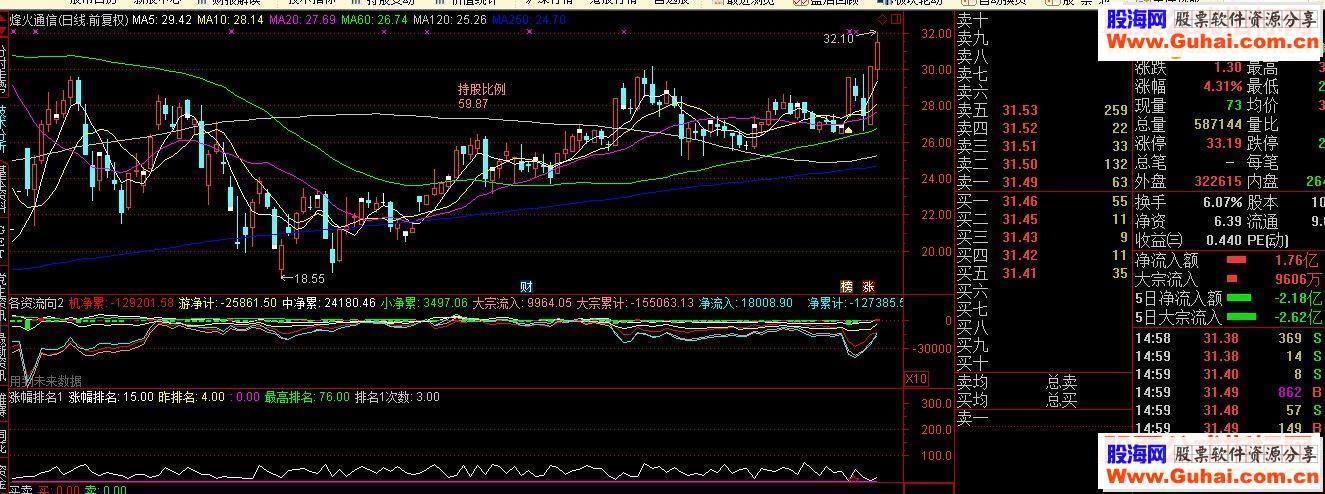Click the green 小净累 3497.06 value
Screen dimensions: 1325x494
(425, 301)
